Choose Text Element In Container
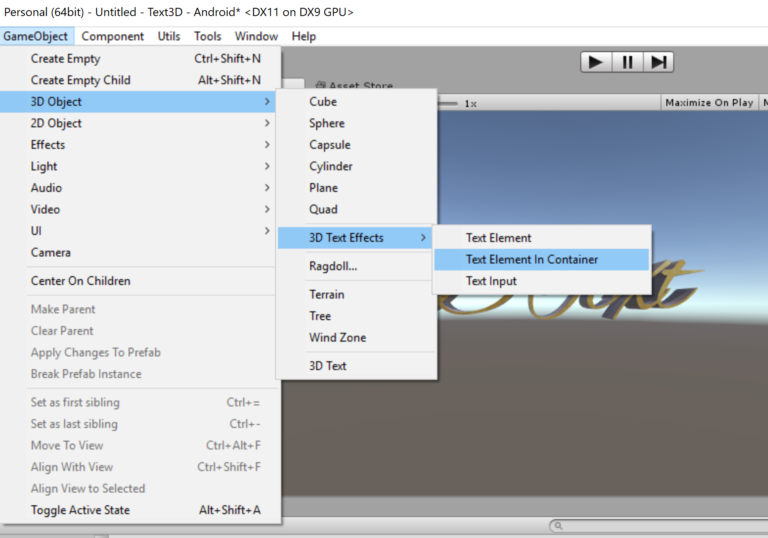 click(542, 260)
